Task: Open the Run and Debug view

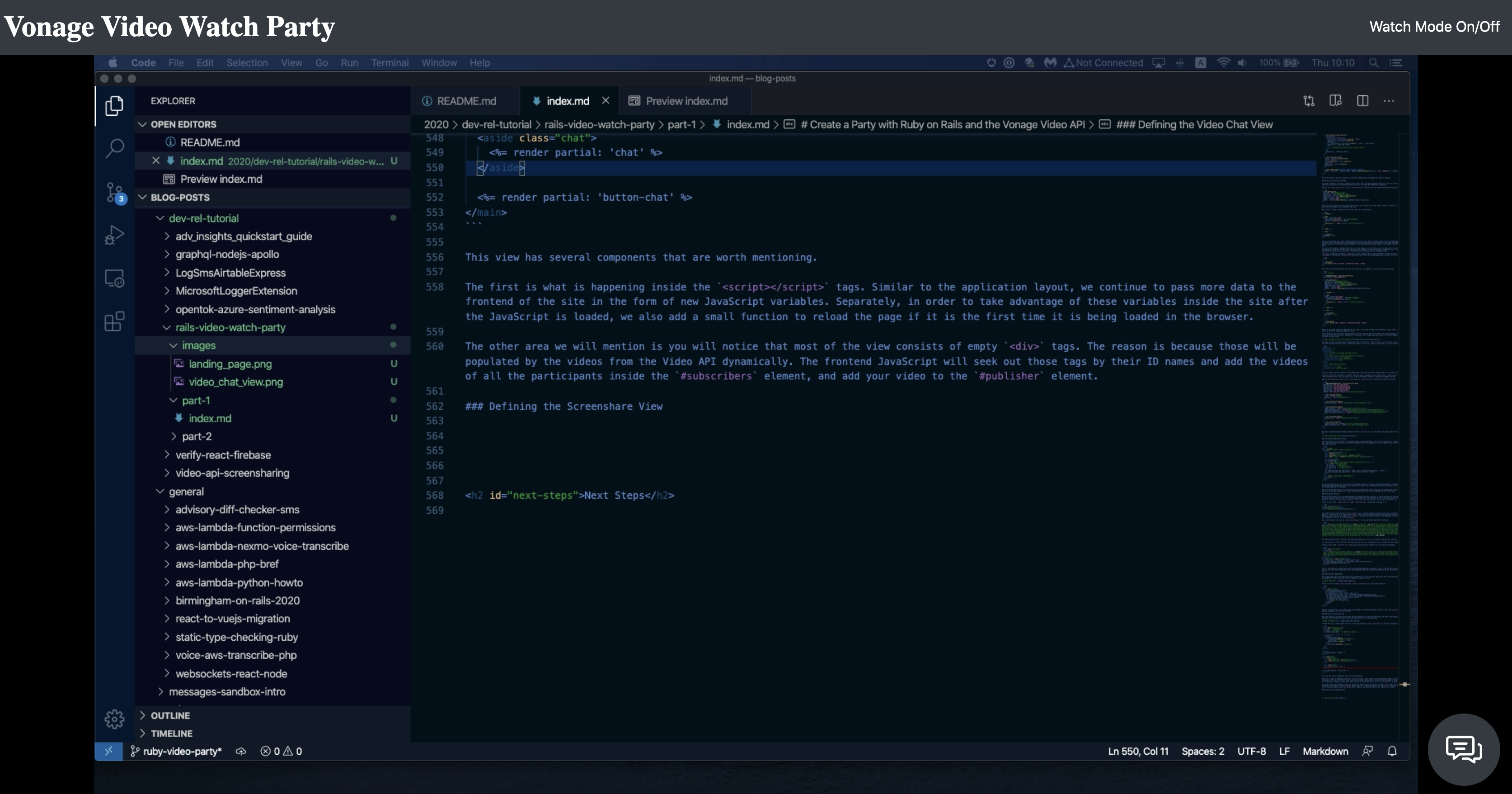Action: tap(114, 235)
